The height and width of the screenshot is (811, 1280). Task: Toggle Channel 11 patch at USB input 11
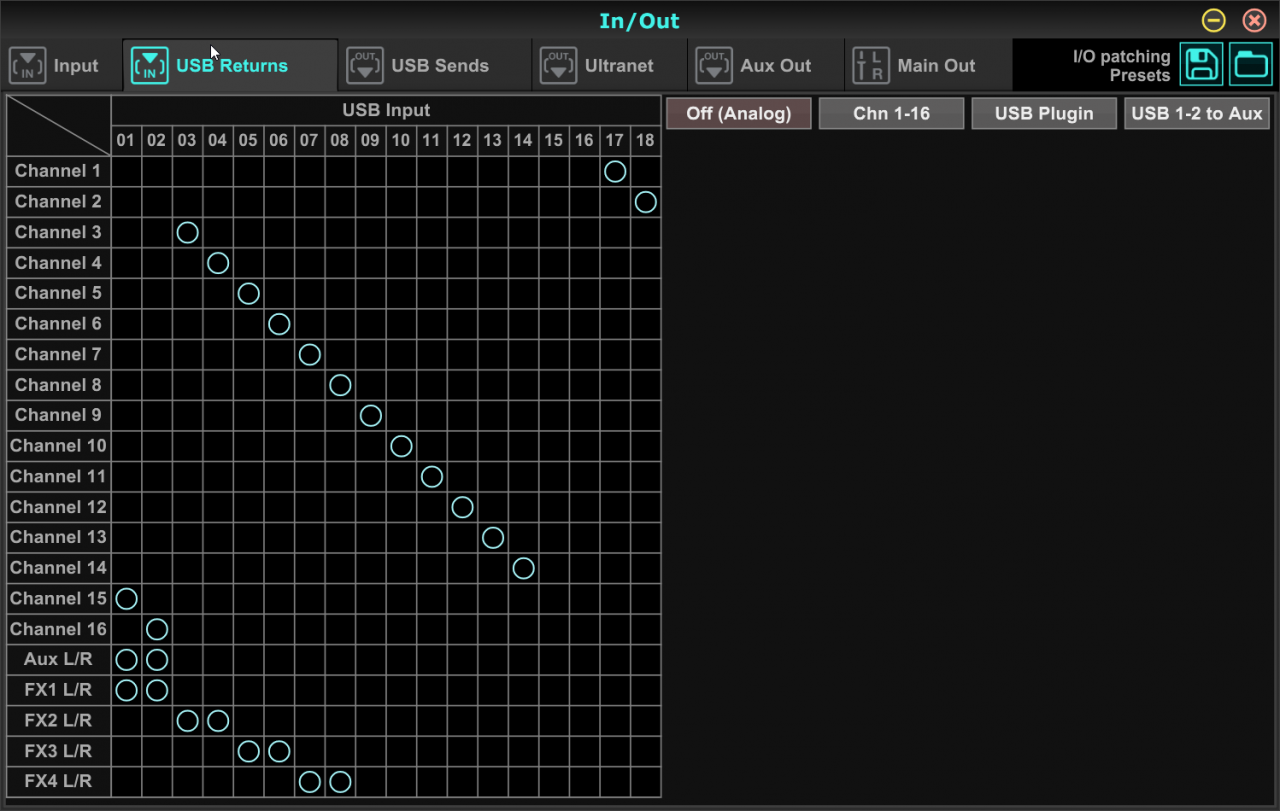pyautogui.click(x=432, y=477)
